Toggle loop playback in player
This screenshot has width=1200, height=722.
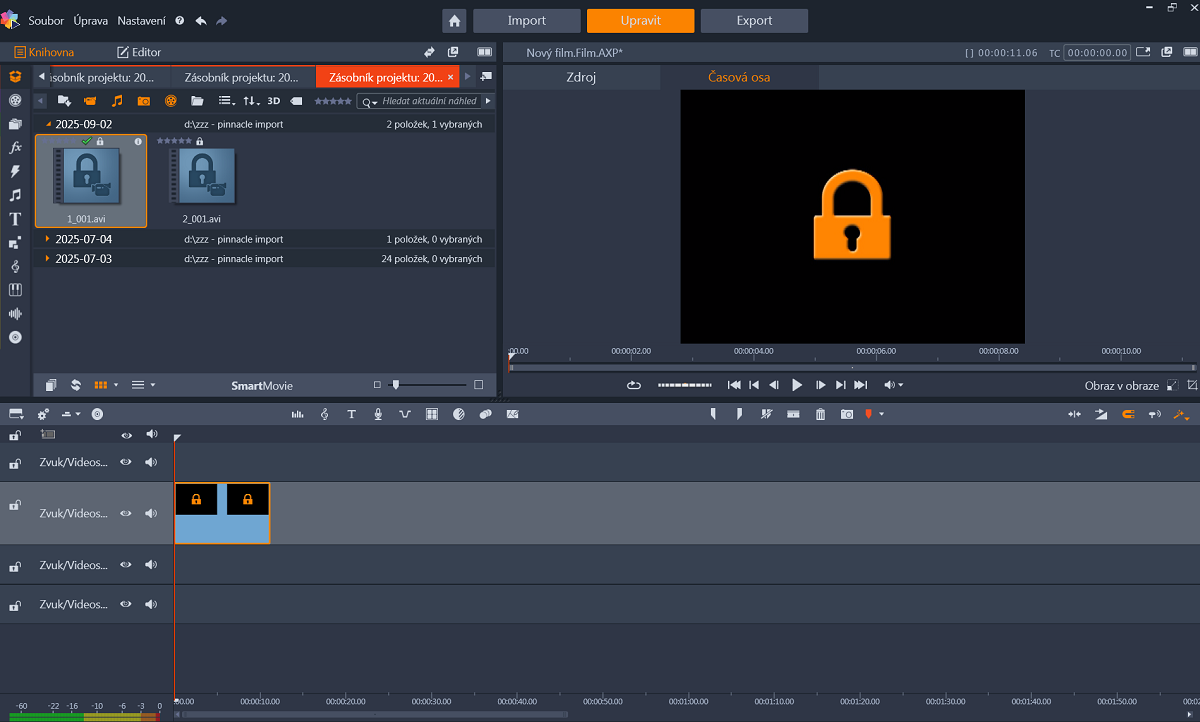point(634,385)
